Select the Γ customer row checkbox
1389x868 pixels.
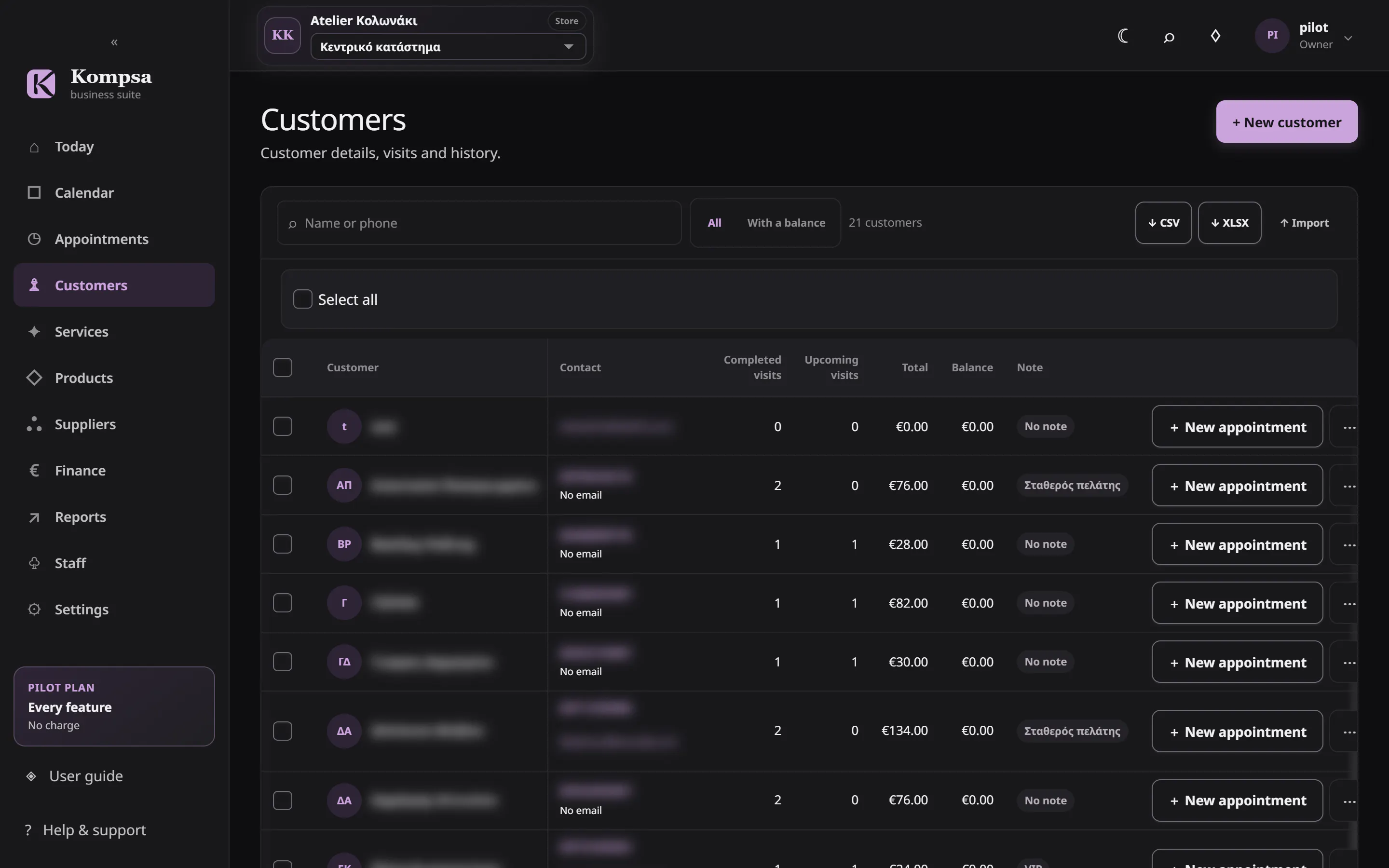coord(283,603)
